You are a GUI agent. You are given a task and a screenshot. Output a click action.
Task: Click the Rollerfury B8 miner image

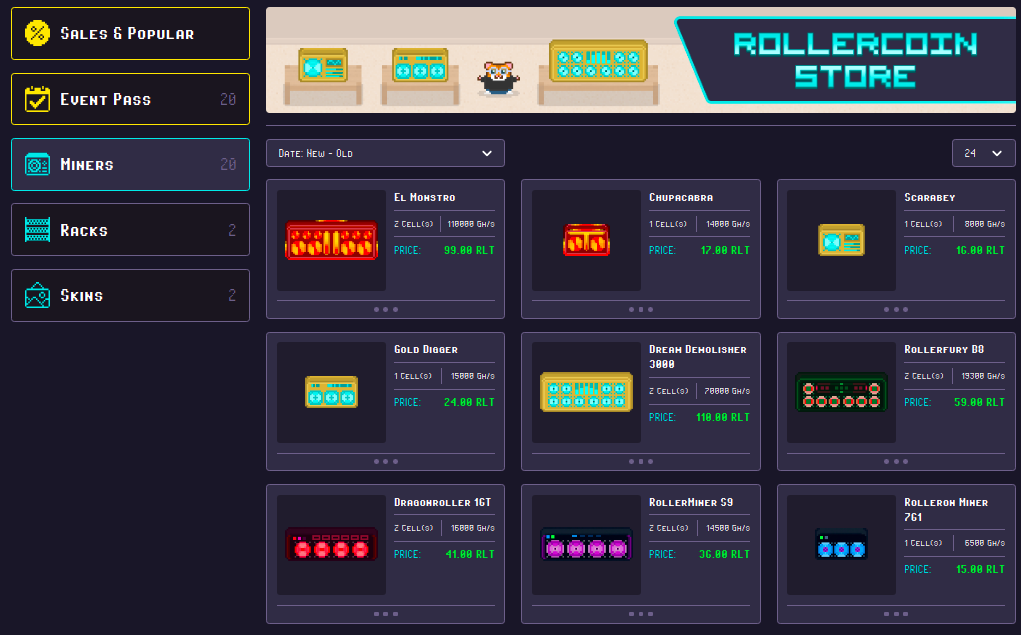[x=841, y=393]
